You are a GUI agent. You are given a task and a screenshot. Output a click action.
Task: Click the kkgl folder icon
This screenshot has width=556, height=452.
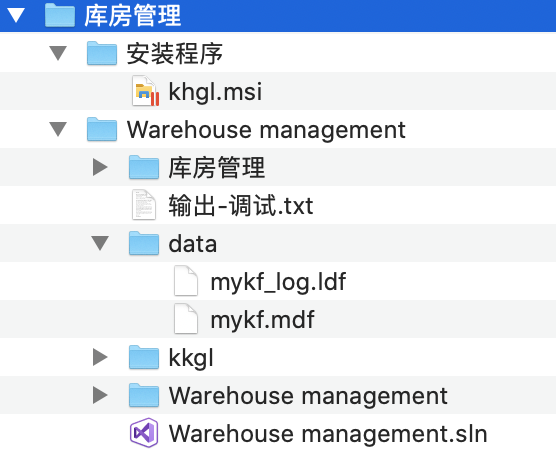(144, 357)
